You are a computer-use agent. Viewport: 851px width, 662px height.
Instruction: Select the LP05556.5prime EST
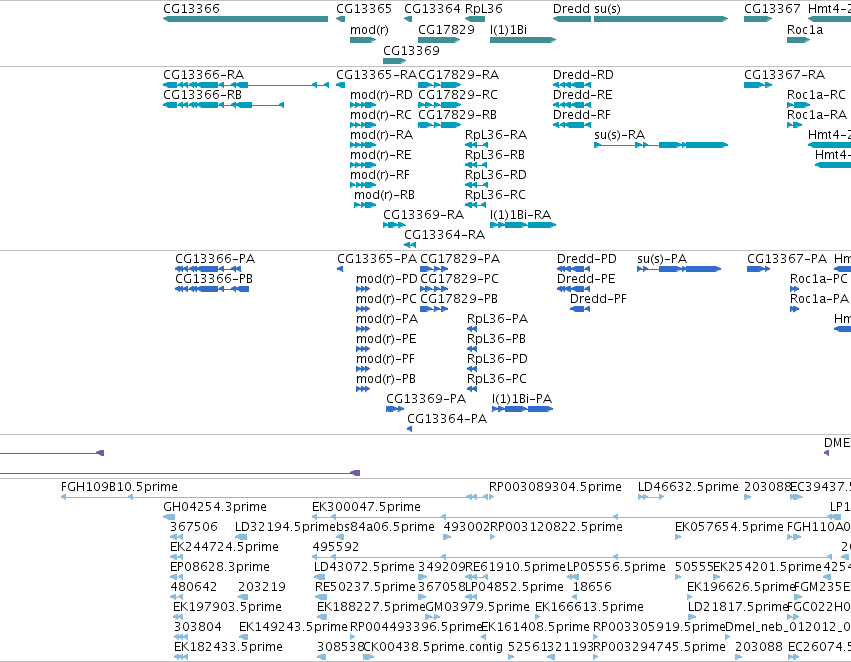pos(573,577)
